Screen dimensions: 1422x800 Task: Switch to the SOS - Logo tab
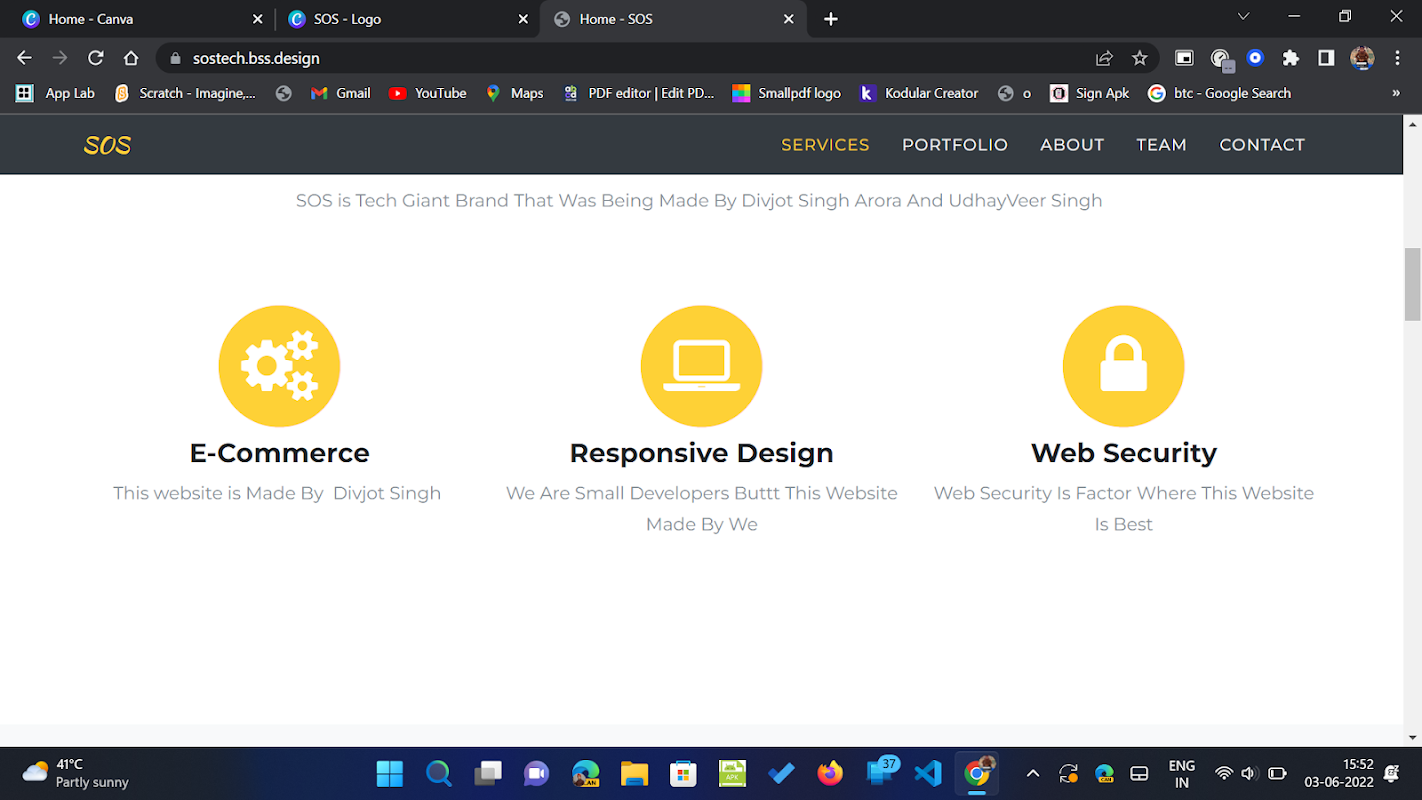pyautogui.click(x=407, y=19)
